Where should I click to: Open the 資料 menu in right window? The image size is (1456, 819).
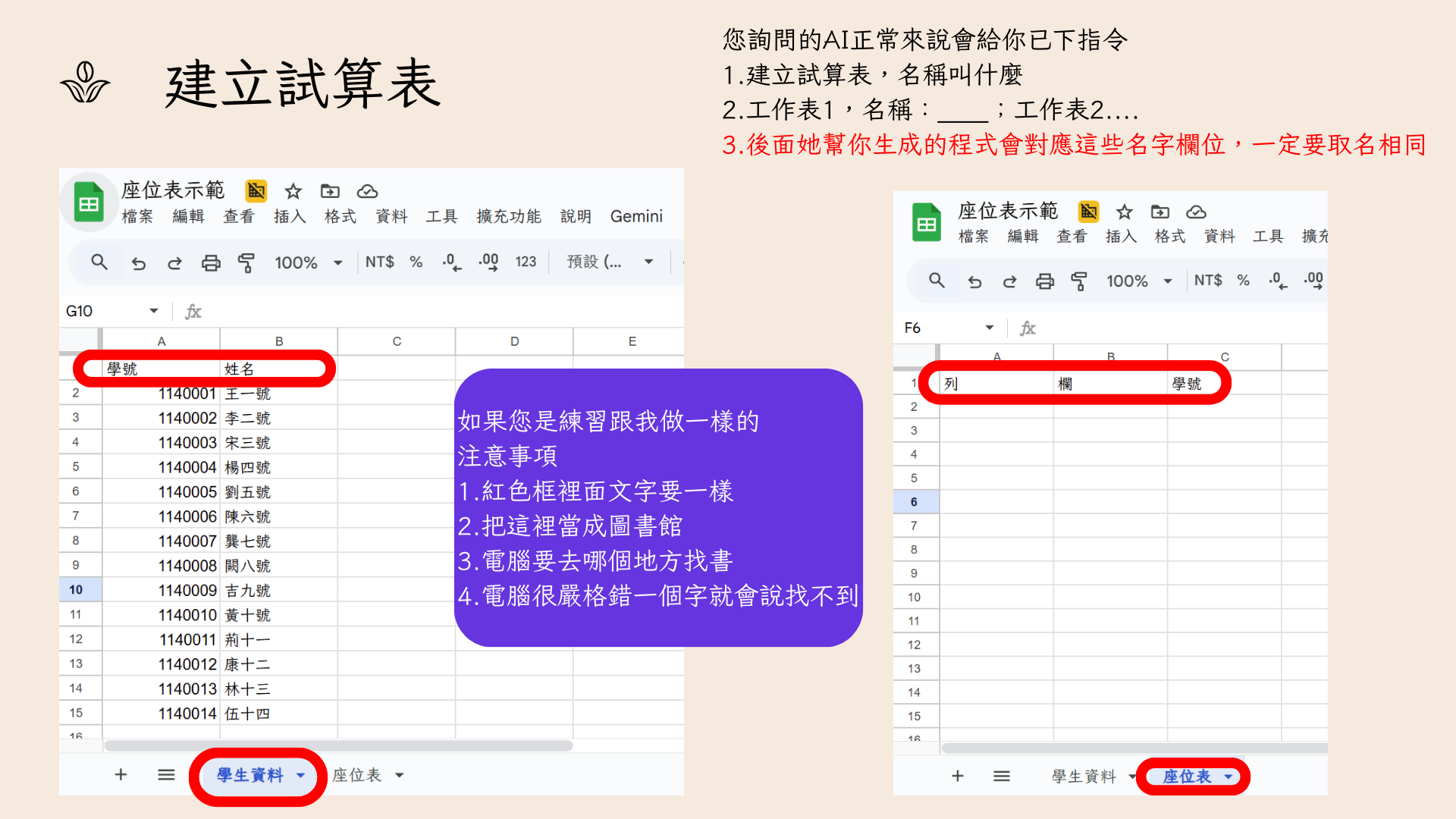[1219, 237]
